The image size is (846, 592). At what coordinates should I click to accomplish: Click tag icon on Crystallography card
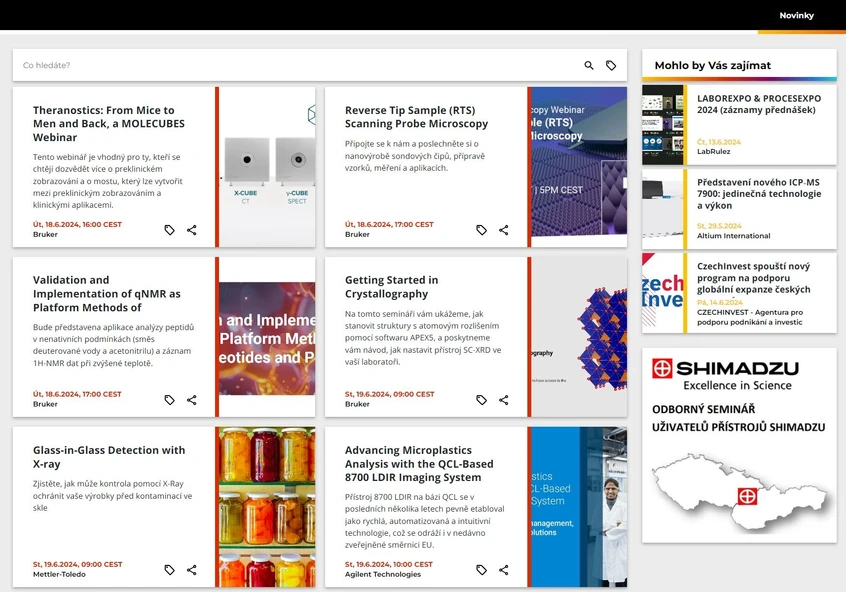tap(481, 400)
